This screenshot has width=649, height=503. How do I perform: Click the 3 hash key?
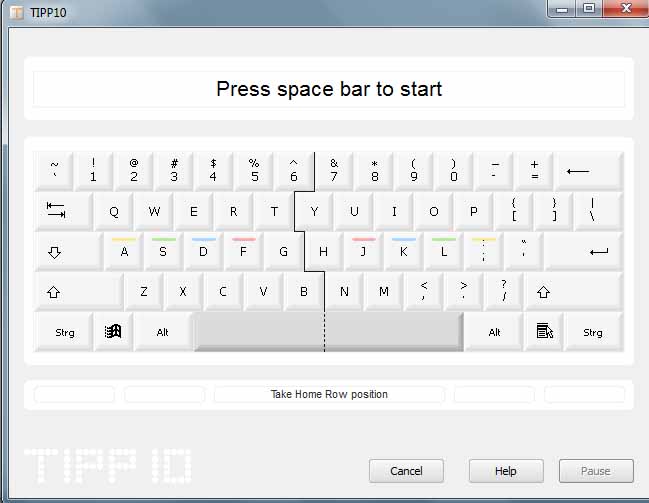tap(174, 171)
